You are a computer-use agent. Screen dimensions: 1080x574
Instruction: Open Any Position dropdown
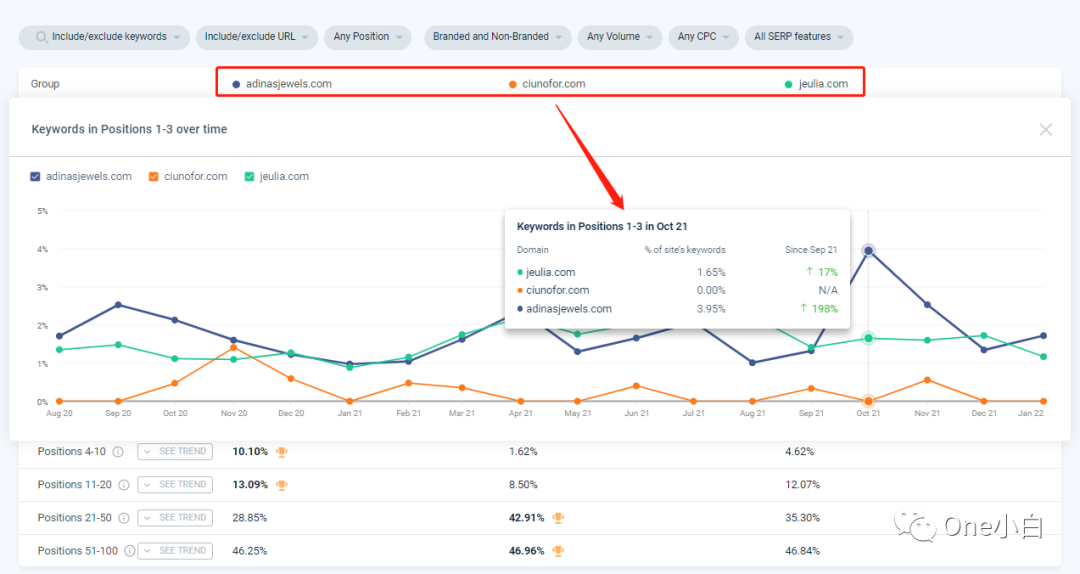[x=368, y=37]
